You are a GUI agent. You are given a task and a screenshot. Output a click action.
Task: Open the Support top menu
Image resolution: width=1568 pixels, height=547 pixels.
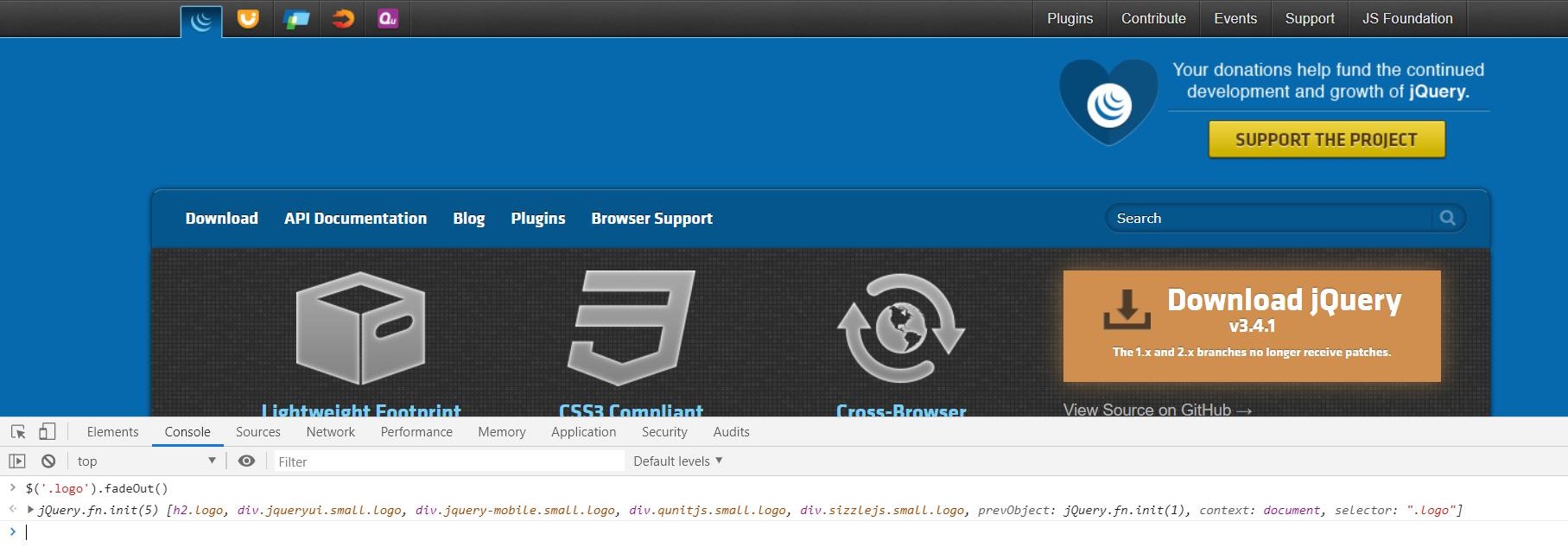click(1310, 18)
